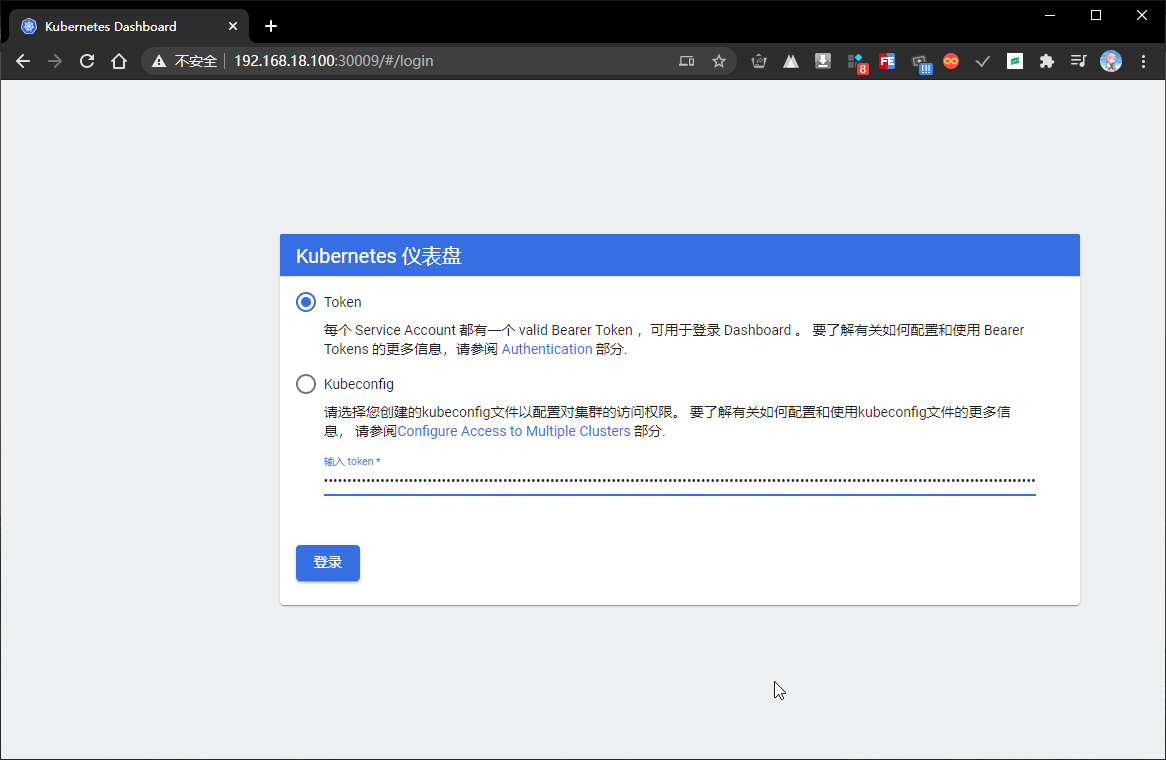The height and width of the screenshot is (760, 1166).
Task: Open the pentagon-shaped share extension icon
Action: point(758,61)
